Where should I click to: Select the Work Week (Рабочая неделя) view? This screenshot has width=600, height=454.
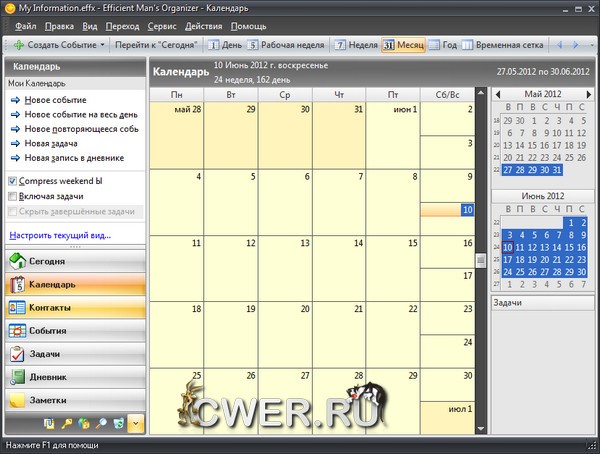[x=286, y=45]
